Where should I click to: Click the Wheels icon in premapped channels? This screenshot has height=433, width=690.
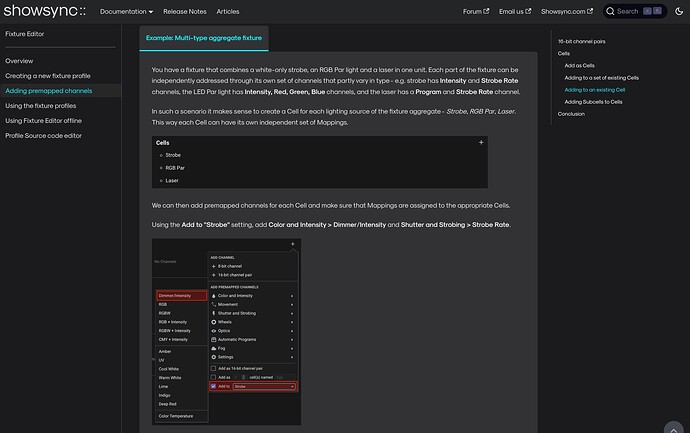pos(213,322)
